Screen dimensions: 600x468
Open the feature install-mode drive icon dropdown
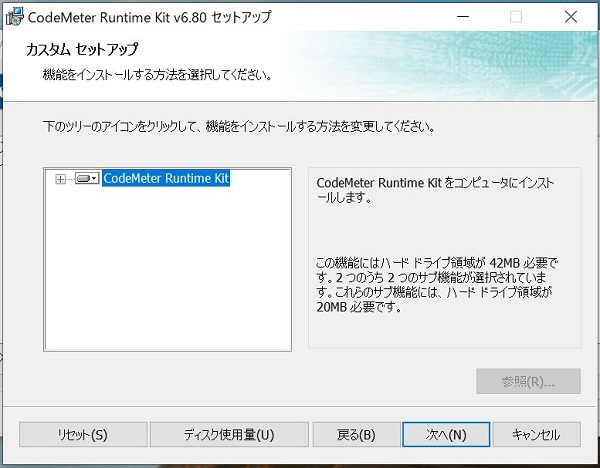87,178
